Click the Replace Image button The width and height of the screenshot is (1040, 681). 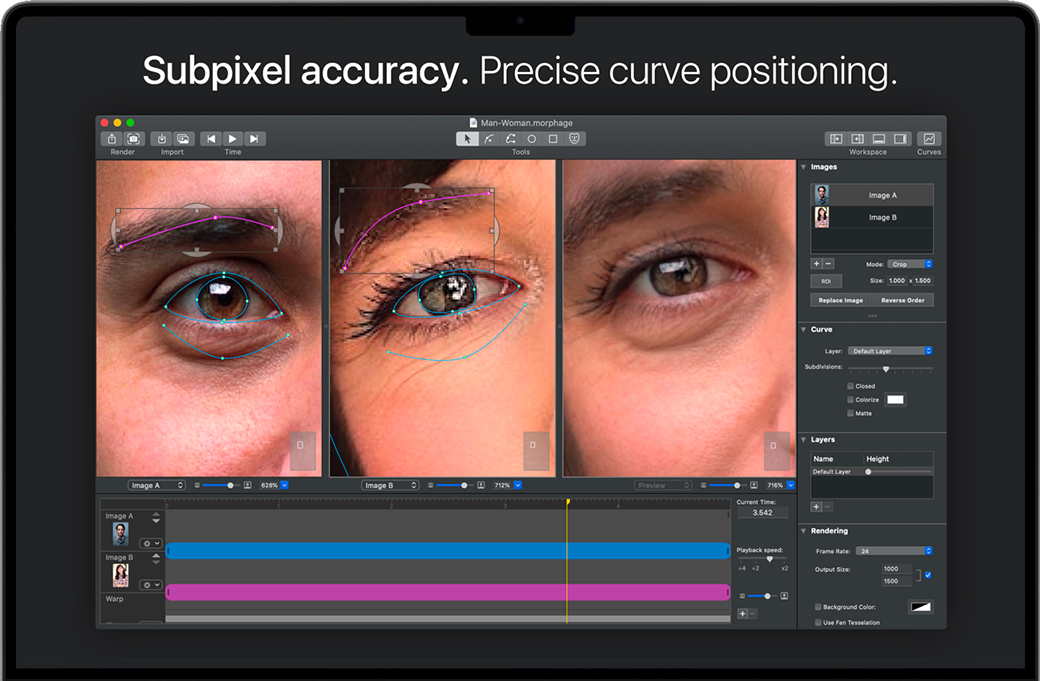pos(840,300)
